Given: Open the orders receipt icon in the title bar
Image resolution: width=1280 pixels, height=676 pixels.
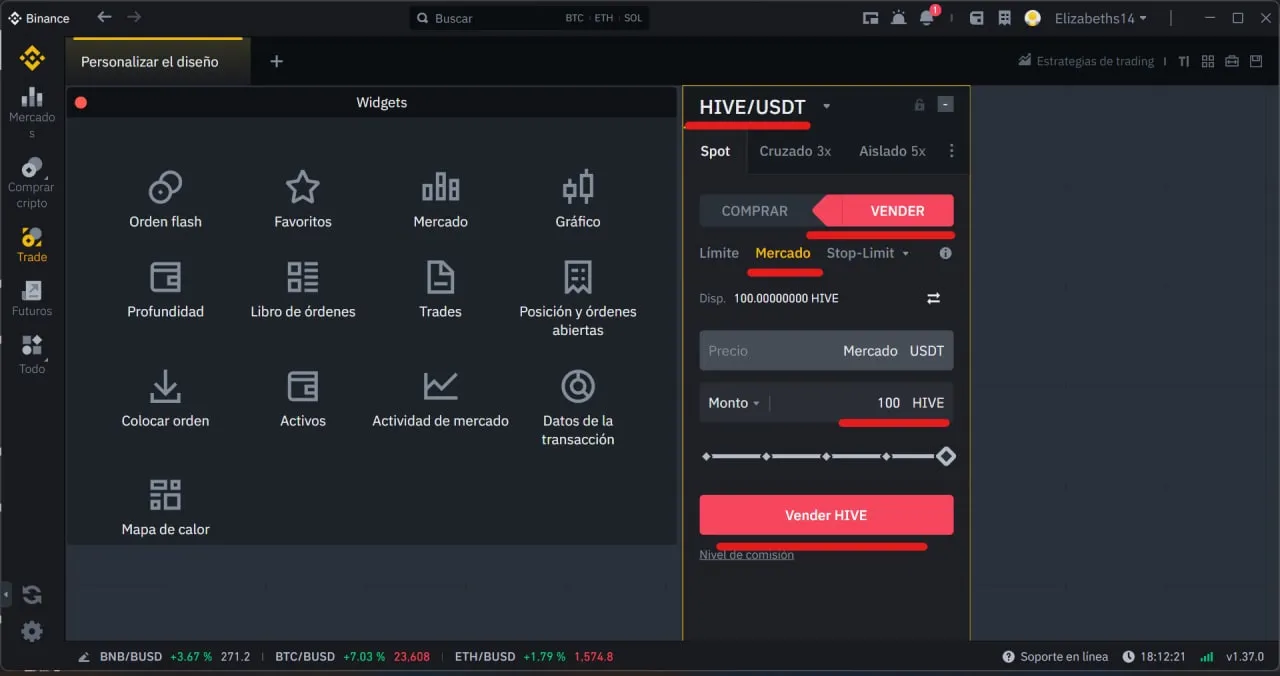Looking at the screenshot, I should [1004, 18].
